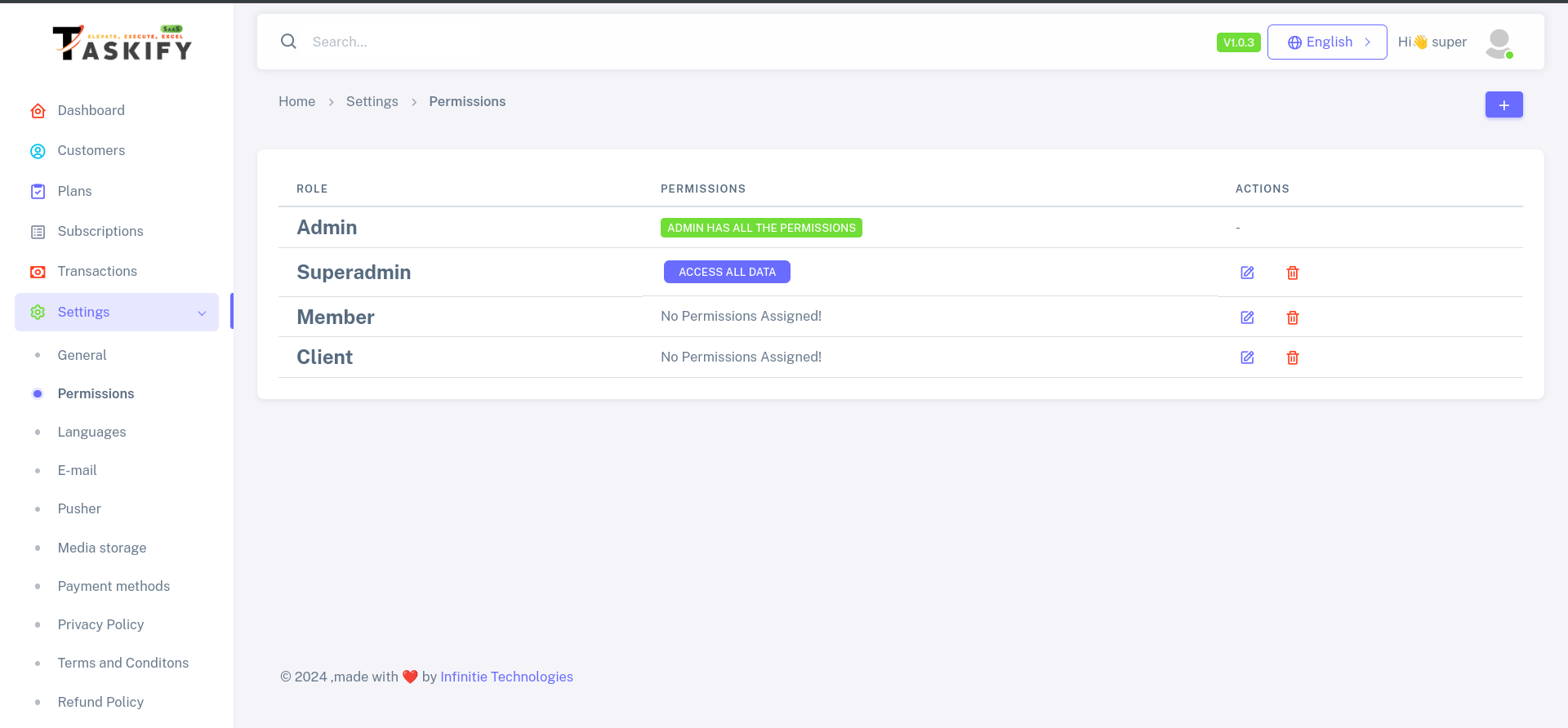Click the Access All Data badge
This screenshot has width=1568, height=728.
click(727, 272)
